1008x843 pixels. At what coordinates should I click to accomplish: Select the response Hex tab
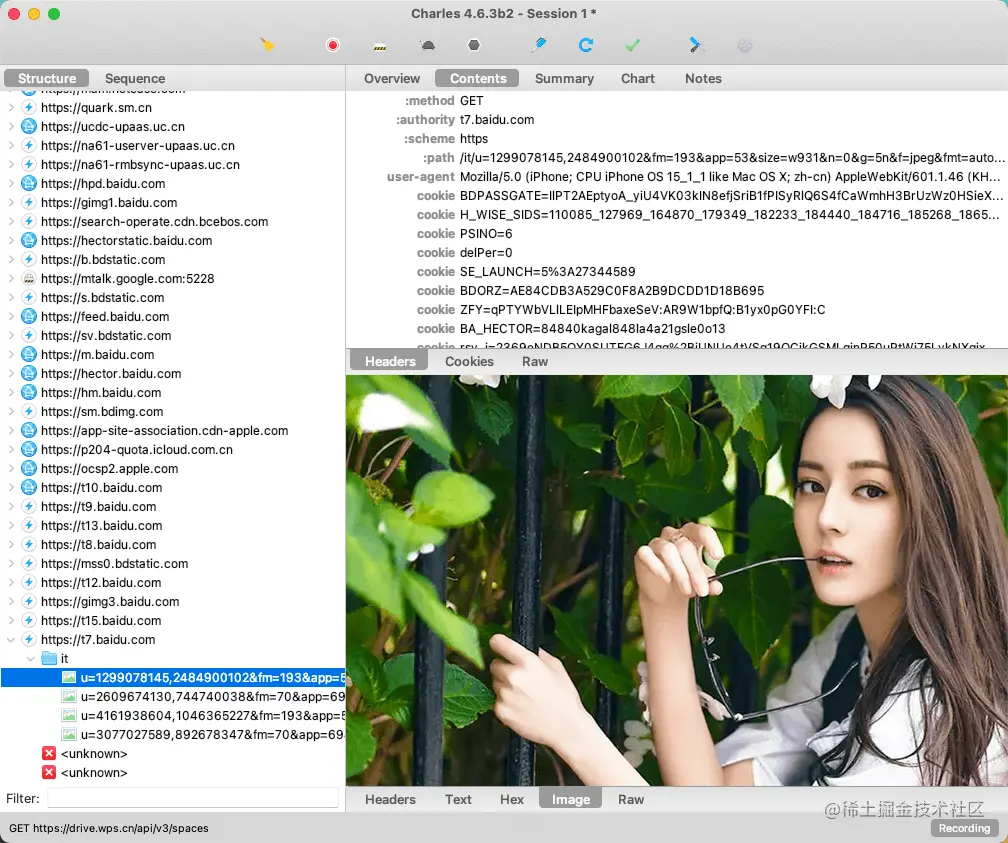coord(512,799)
